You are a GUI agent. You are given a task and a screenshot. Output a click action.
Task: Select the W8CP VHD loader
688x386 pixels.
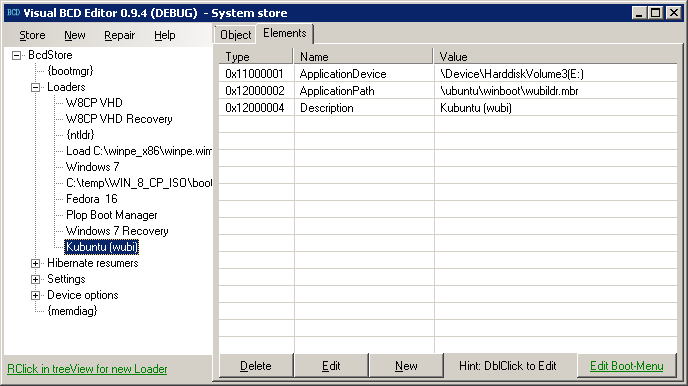[94, 103]
